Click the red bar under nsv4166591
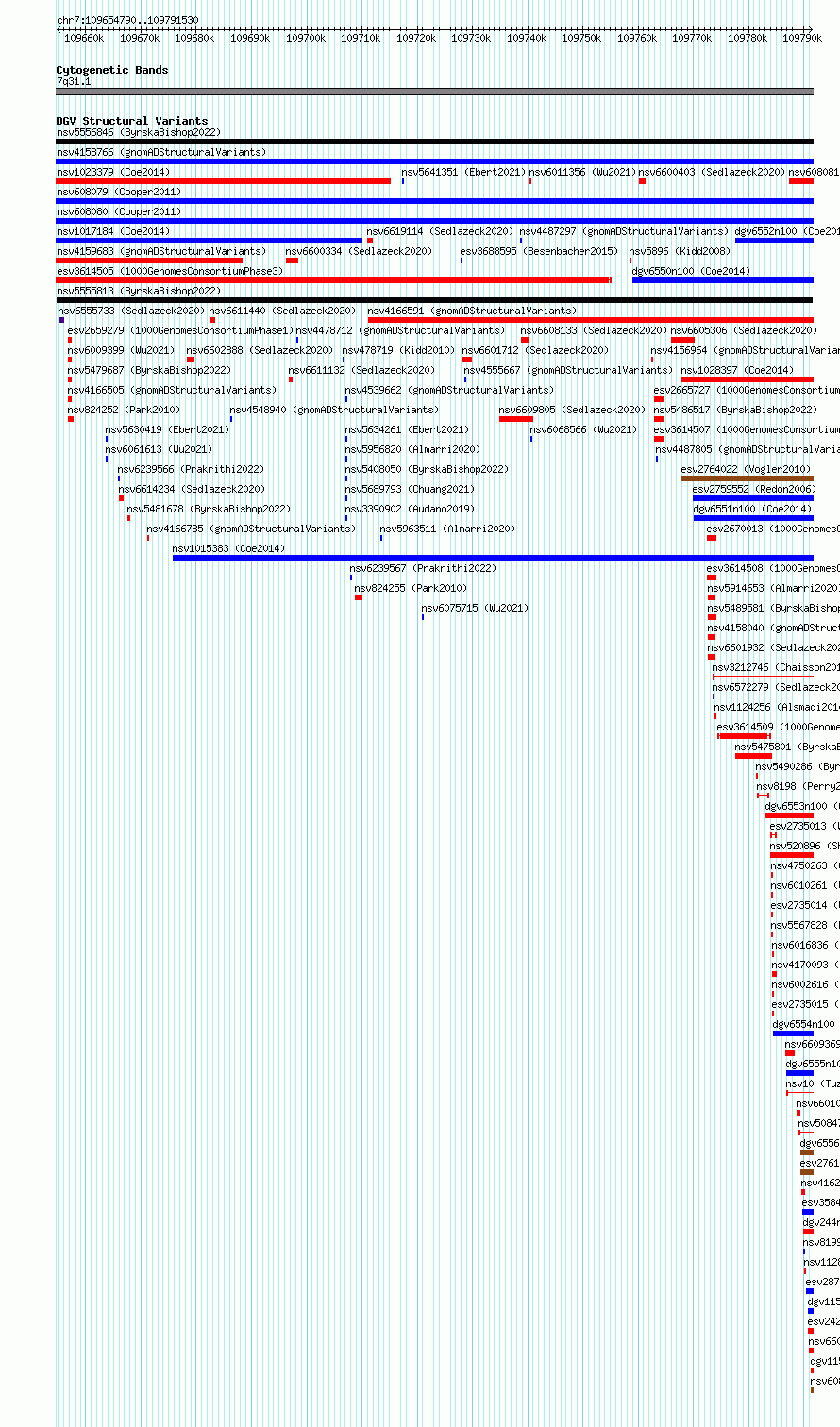 point(590,320)
